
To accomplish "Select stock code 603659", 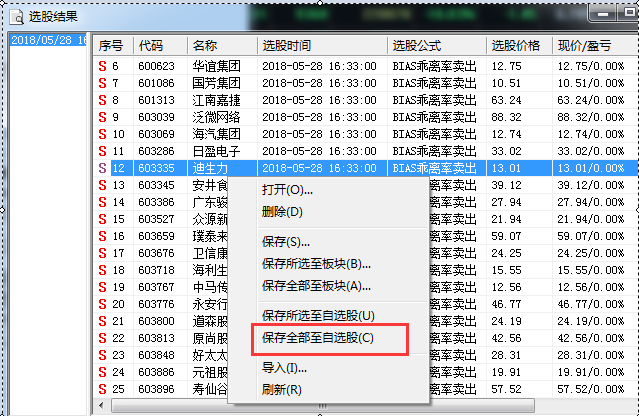I will tap(156, 236).
